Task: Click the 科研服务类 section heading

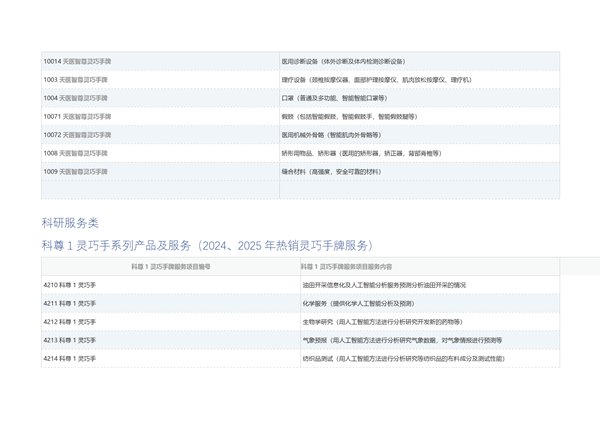Action: 70,222
